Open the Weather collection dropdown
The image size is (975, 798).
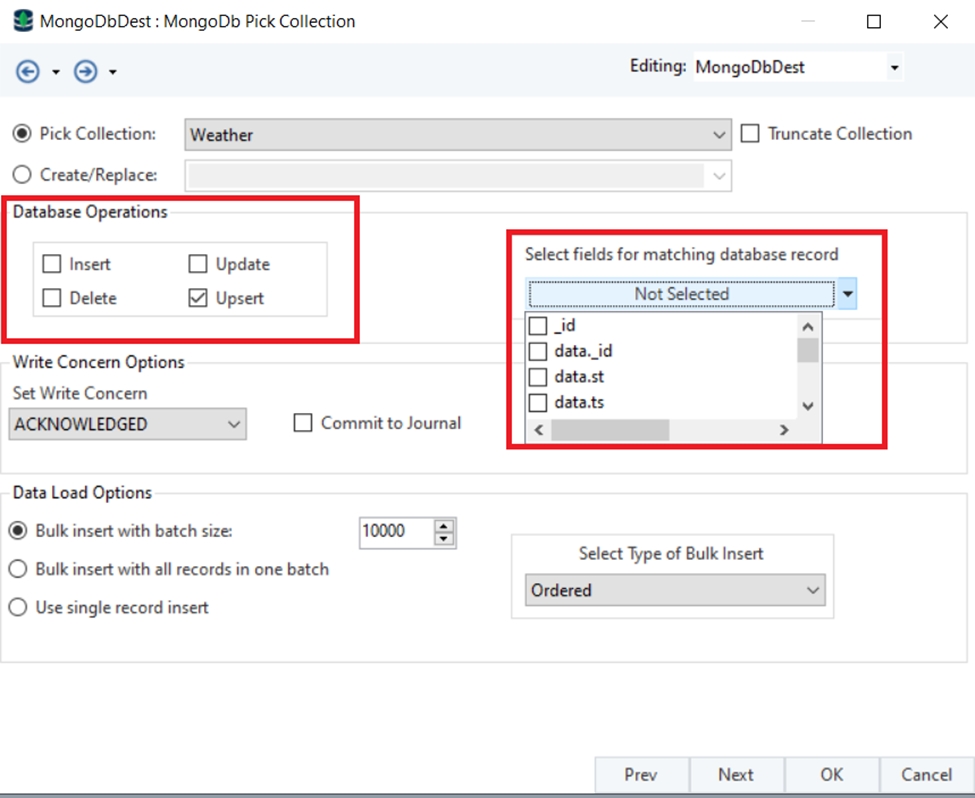pos(458,135)
